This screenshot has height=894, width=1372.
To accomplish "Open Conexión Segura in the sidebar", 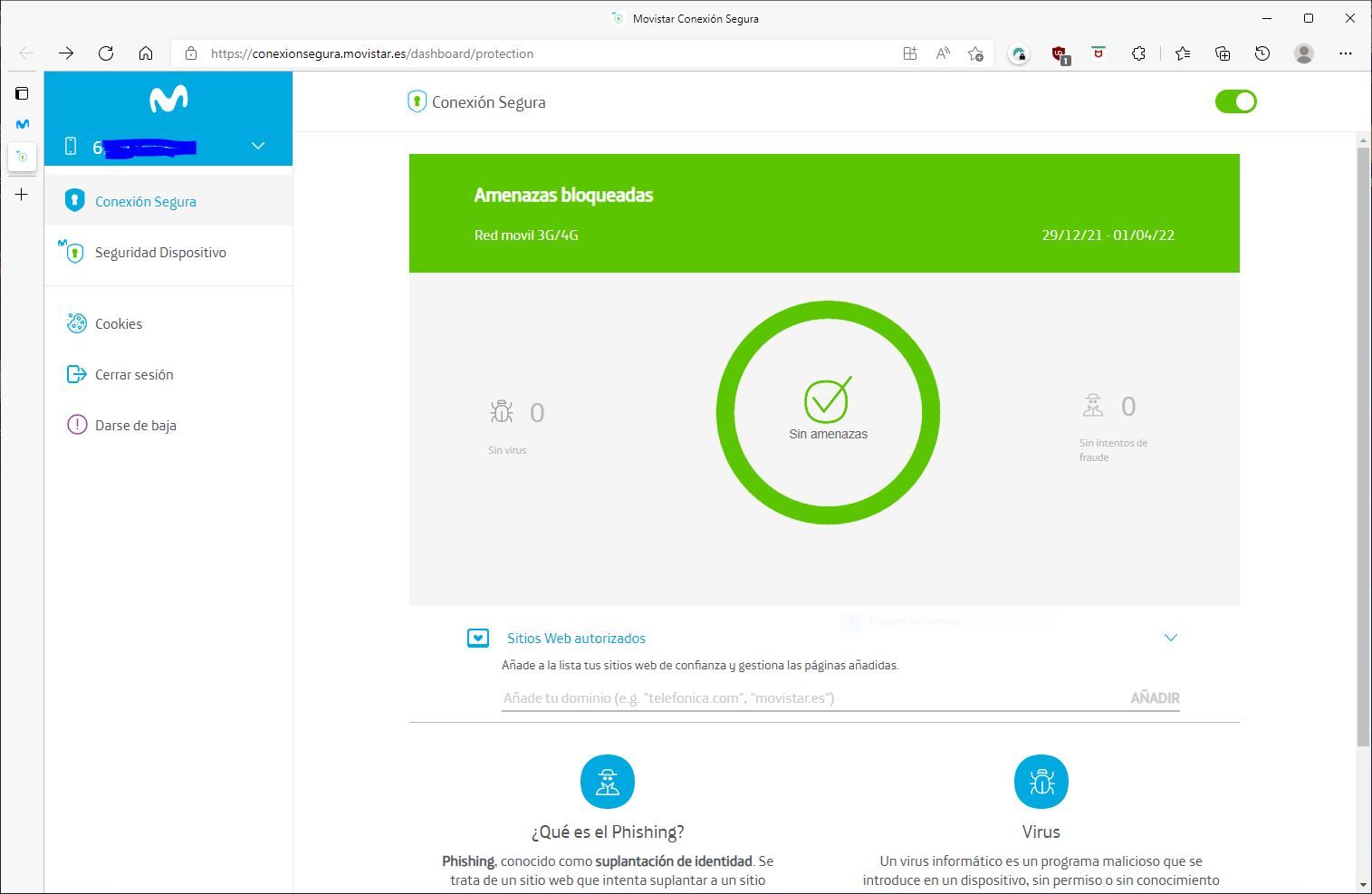I will (x=146, y=201).
